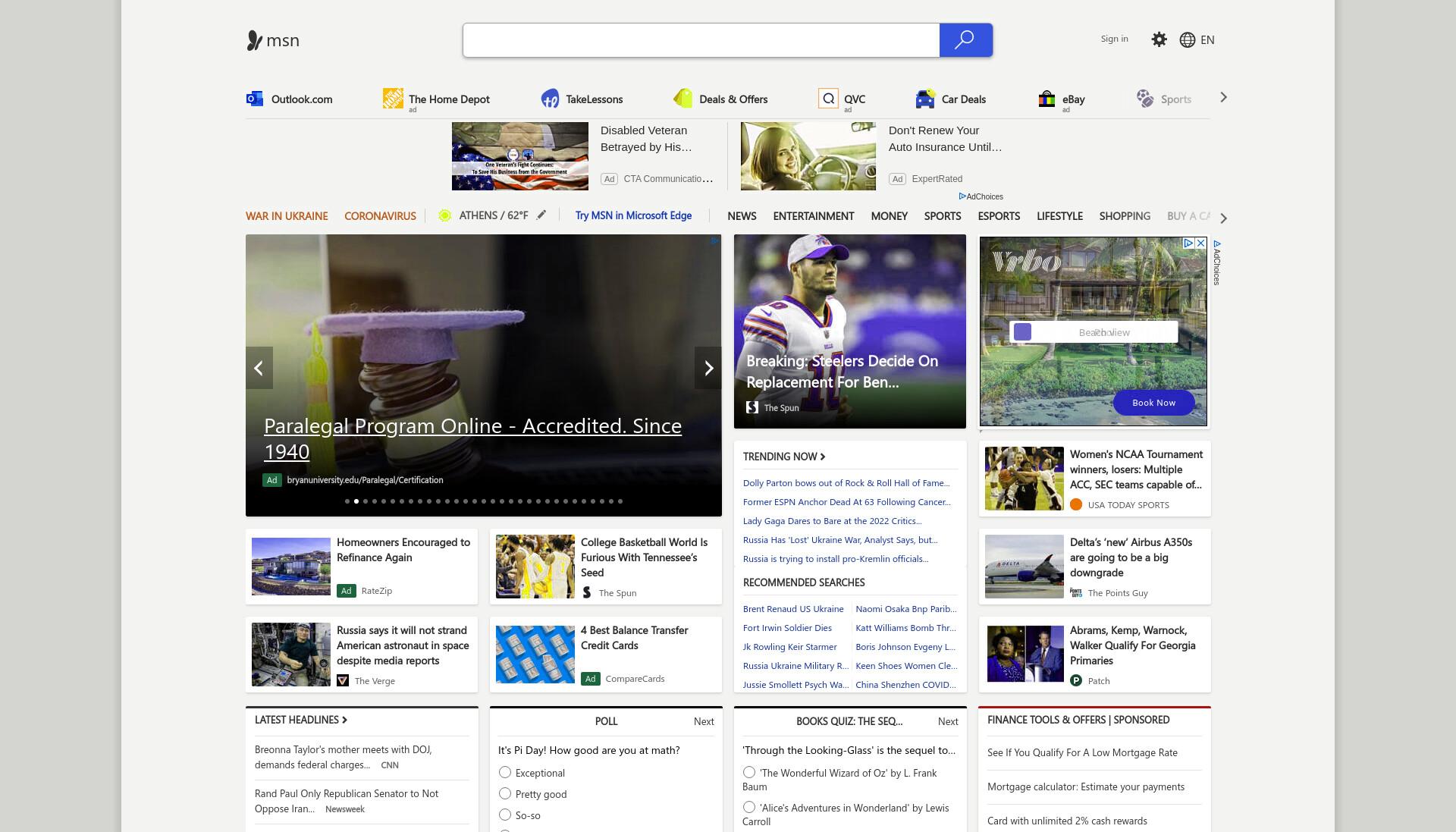Click the blue search magnifier button
This screenshot has height=832, width=1456.
(965, 40)
